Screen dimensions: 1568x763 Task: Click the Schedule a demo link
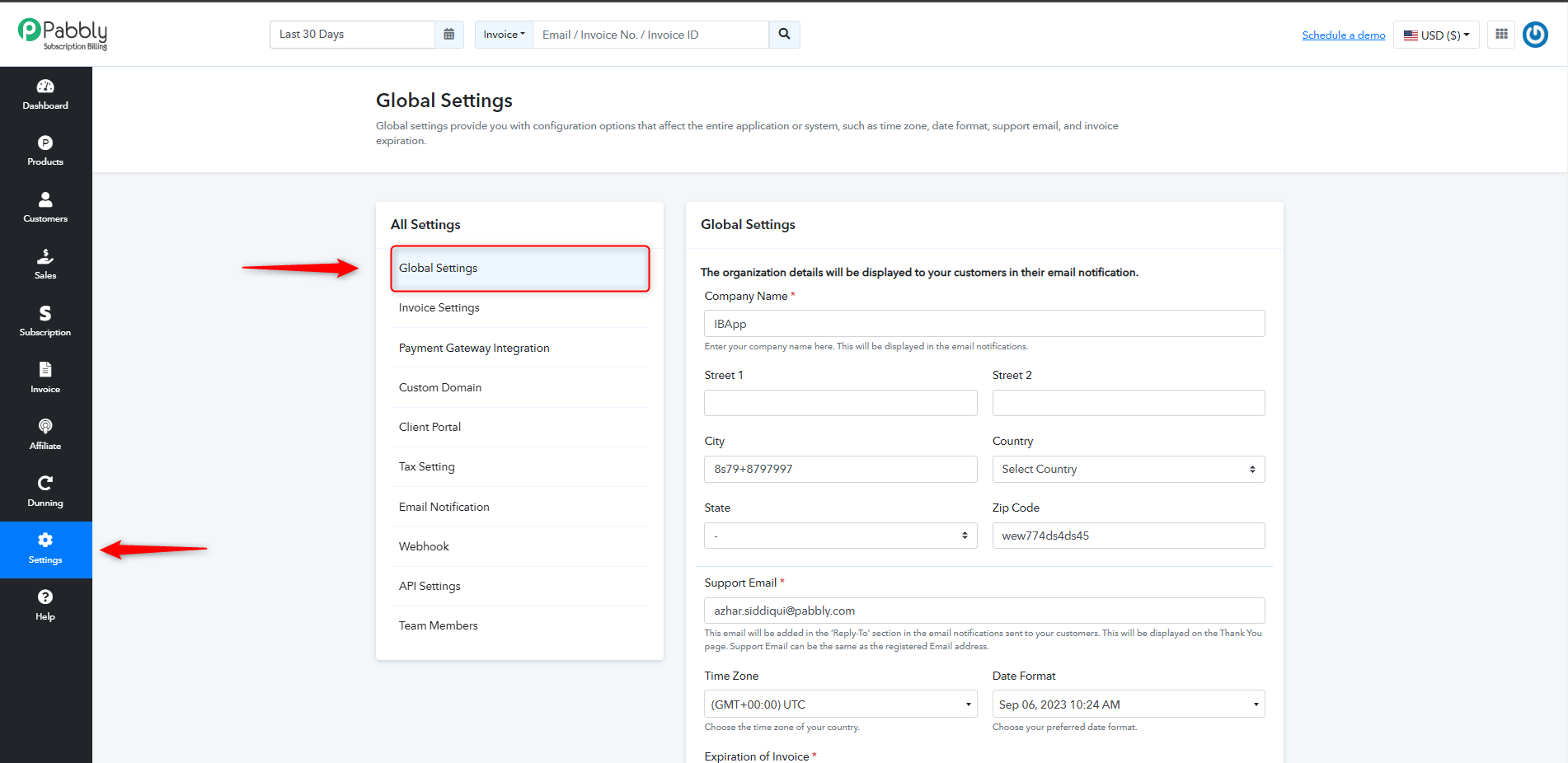(x=1343, y=35)
